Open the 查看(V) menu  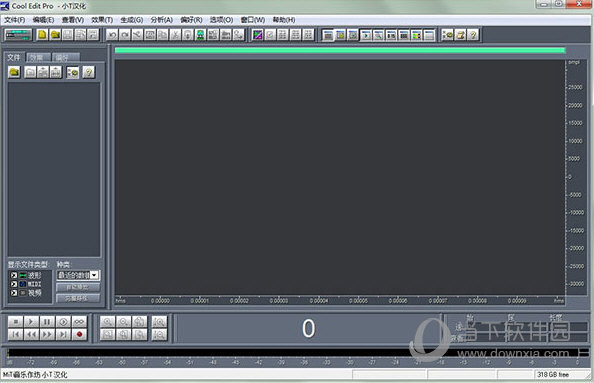(73, 20)
